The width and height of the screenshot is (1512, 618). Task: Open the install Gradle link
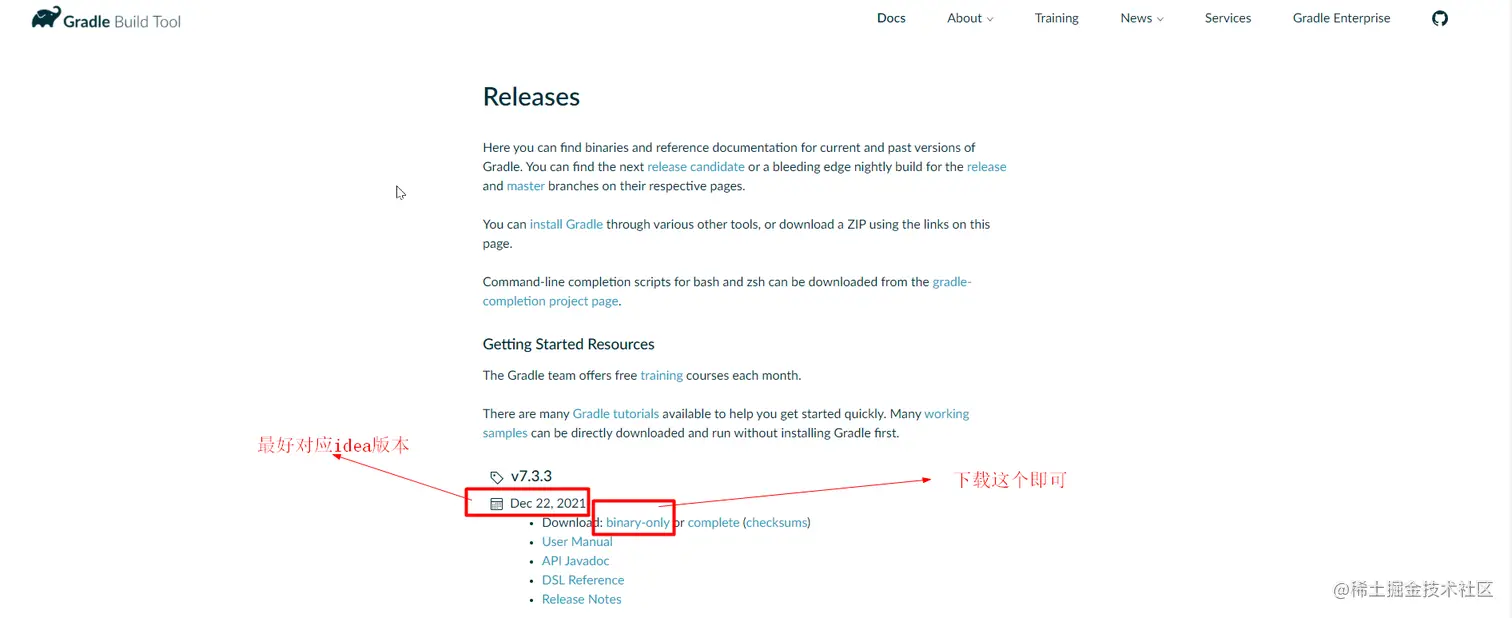pos(566,224)
